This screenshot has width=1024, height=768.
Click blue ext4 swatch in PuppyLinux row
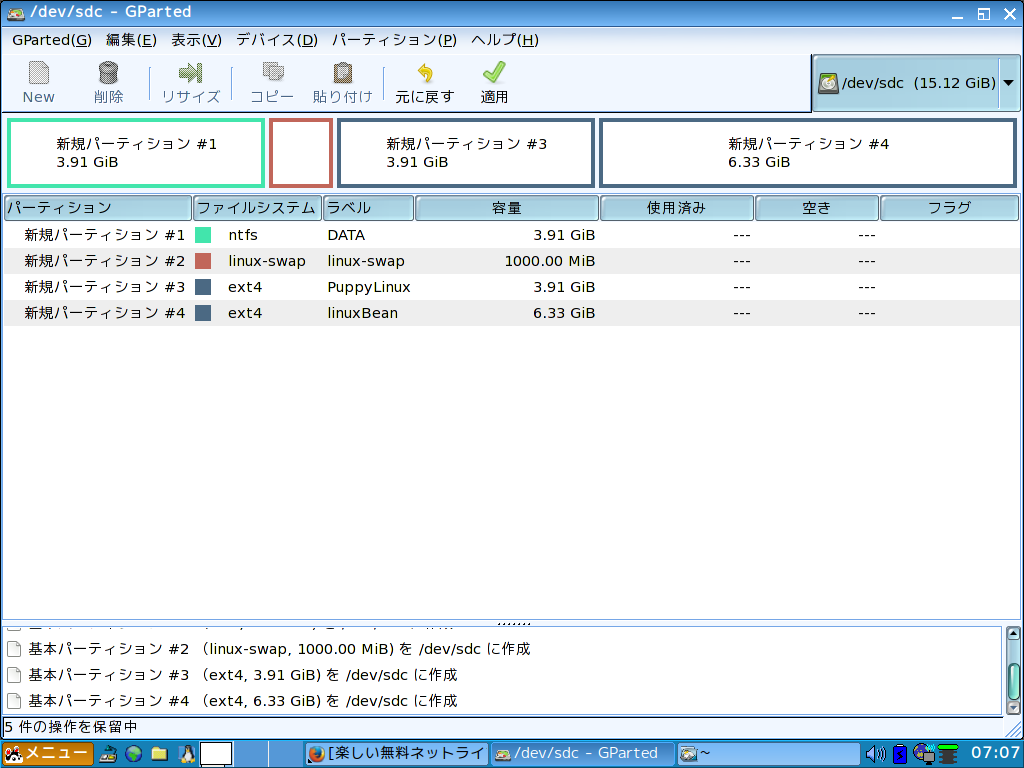[x=203, y=287]
